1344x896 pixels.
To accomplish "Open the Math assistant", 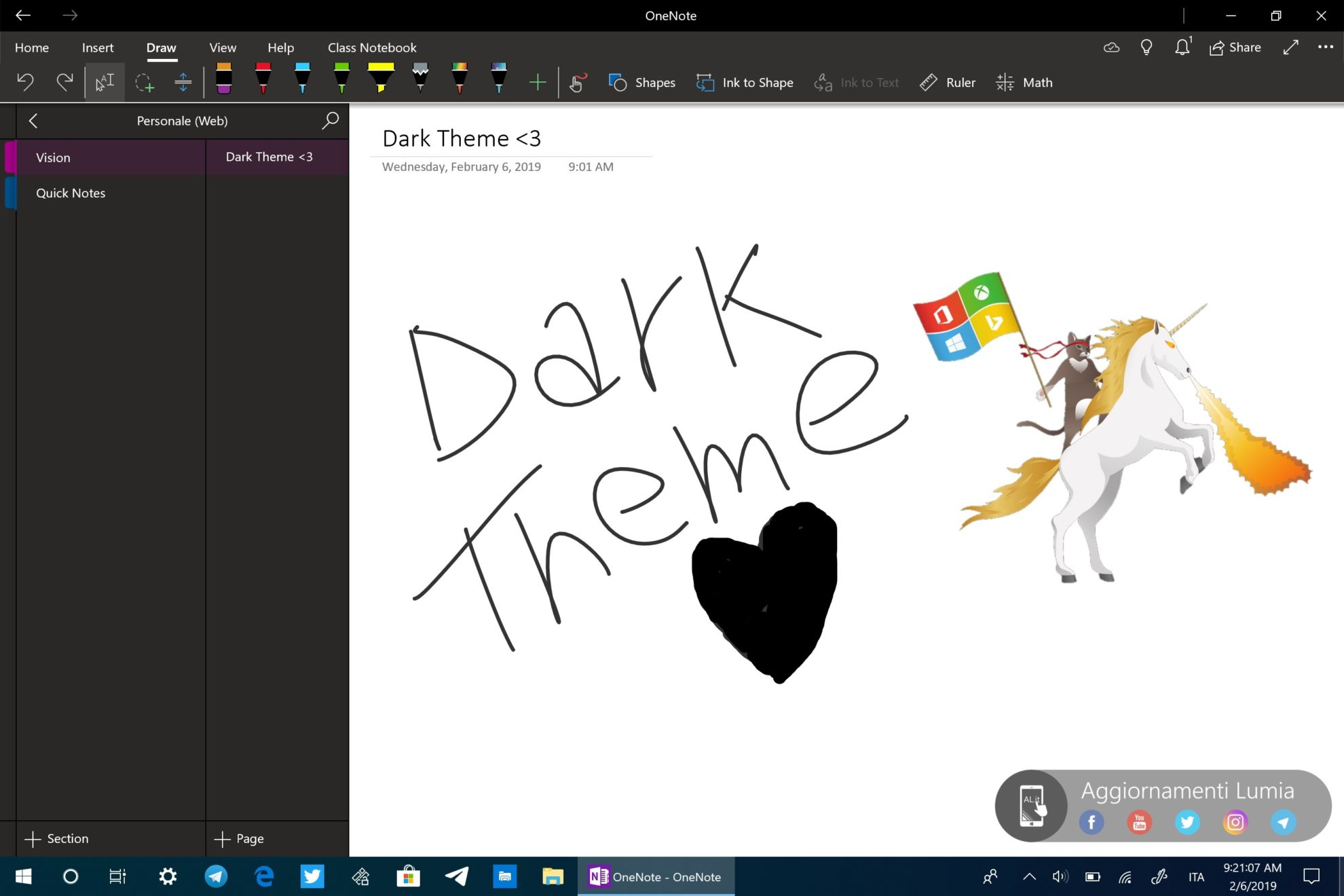I will (1024, 82).
